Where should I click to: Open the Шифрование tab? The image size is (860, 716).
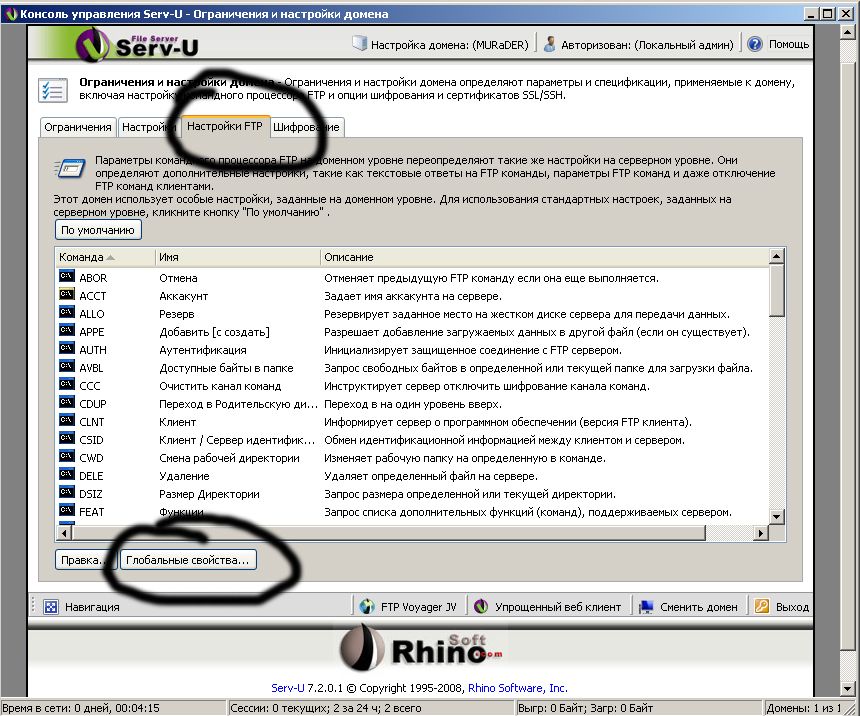click(x=307, y=128)
